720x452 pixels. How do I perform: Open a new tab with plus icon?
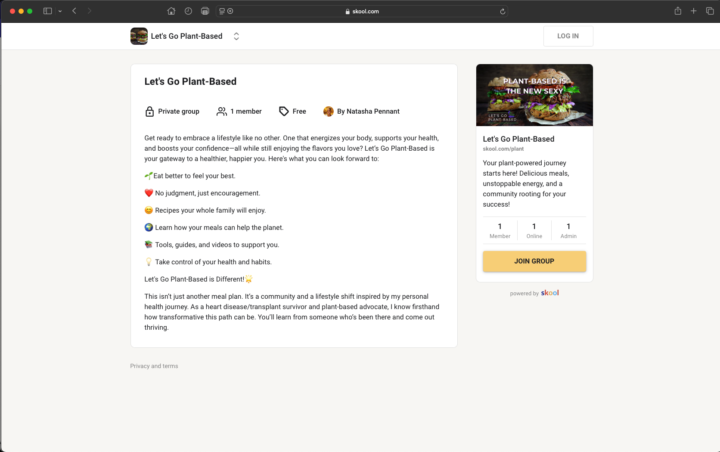tap(694, 11)
